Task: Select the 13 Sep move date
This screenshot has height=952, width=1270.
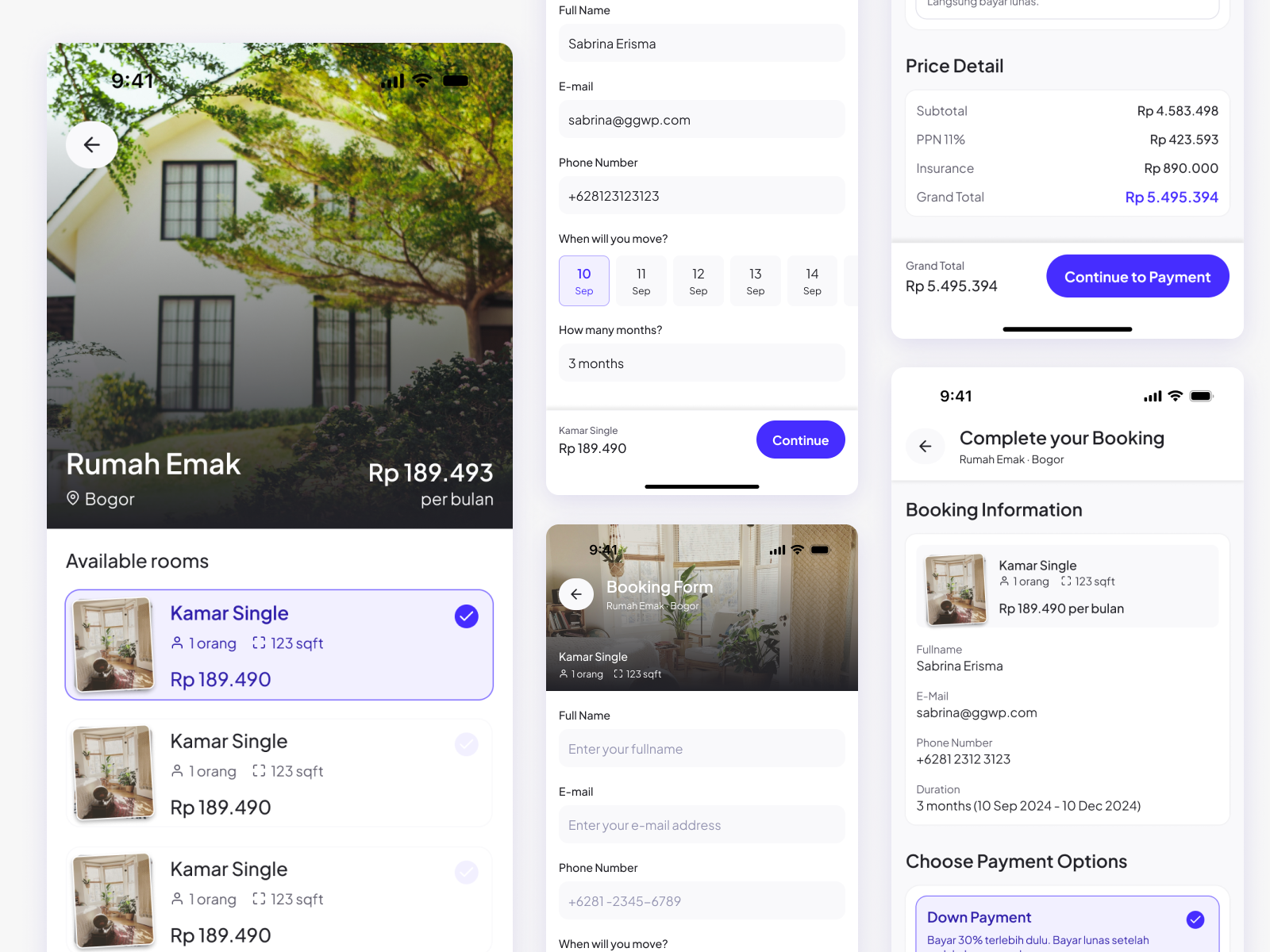Action: coord(755,281)
